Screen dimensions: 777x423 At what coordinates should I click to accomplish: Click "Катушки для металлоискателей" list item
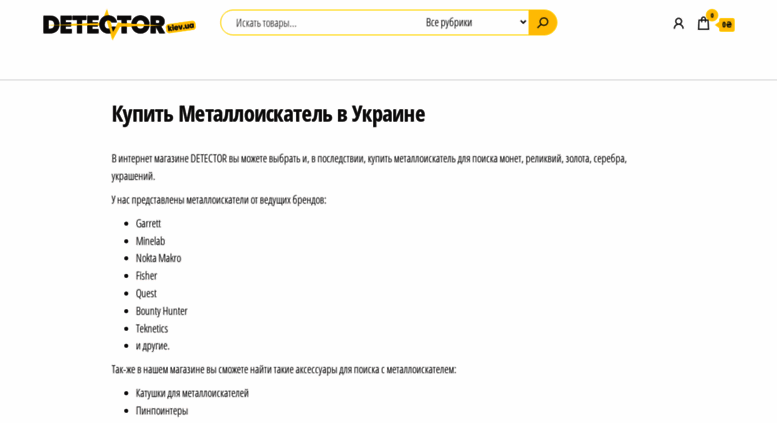point(192,393)
